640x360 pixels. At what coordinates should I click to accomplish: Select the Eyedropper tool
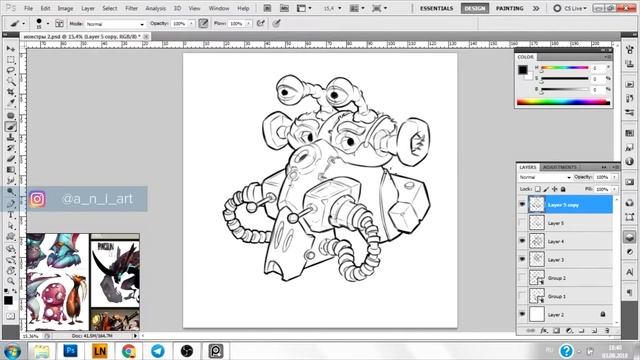click(x=11, y=103)
